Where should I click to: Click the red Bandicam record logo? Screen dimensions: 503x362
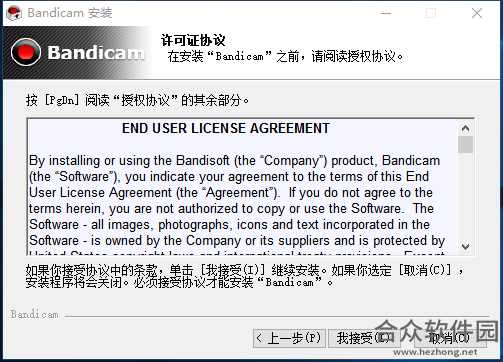point(26,52)
